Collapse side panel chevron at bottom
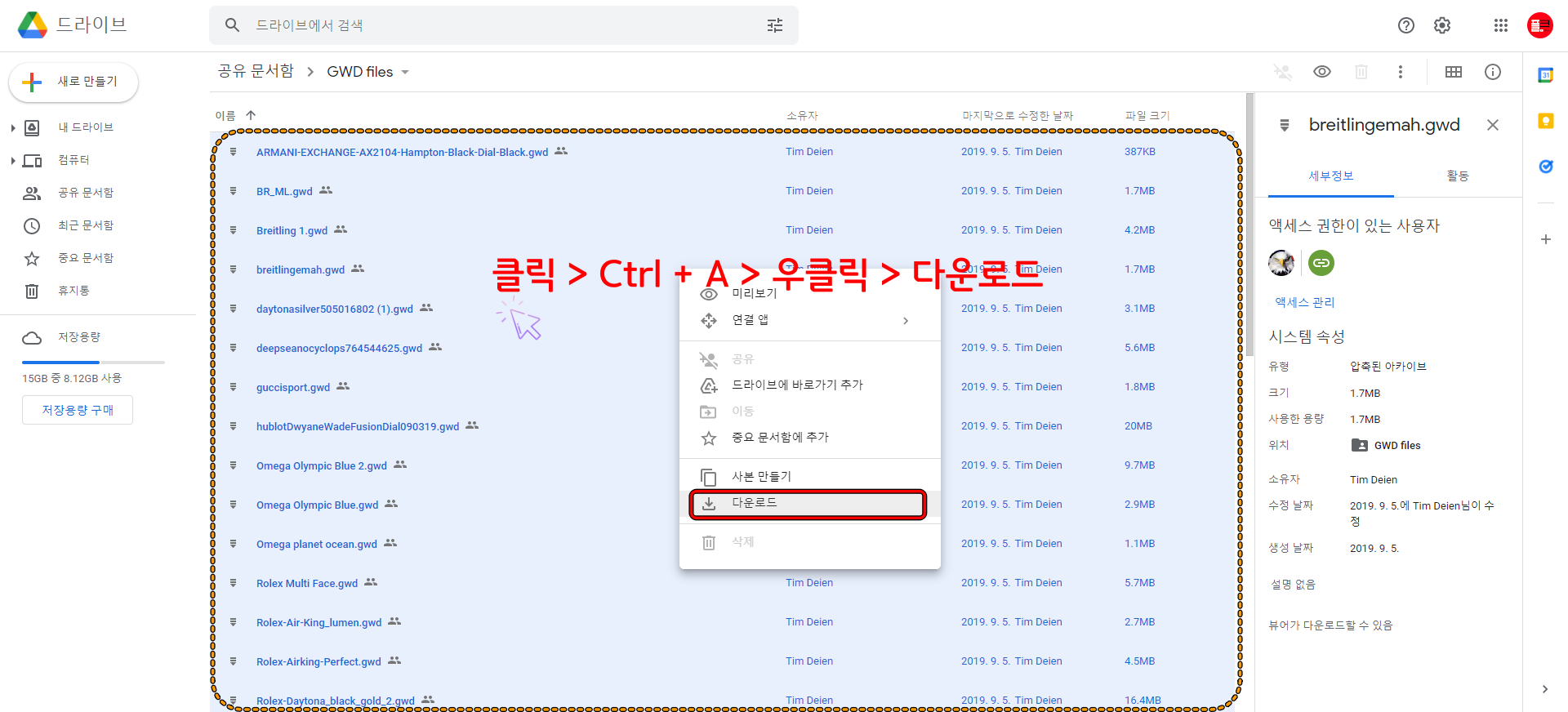 pyautogui.click(x=1545, y=689)
